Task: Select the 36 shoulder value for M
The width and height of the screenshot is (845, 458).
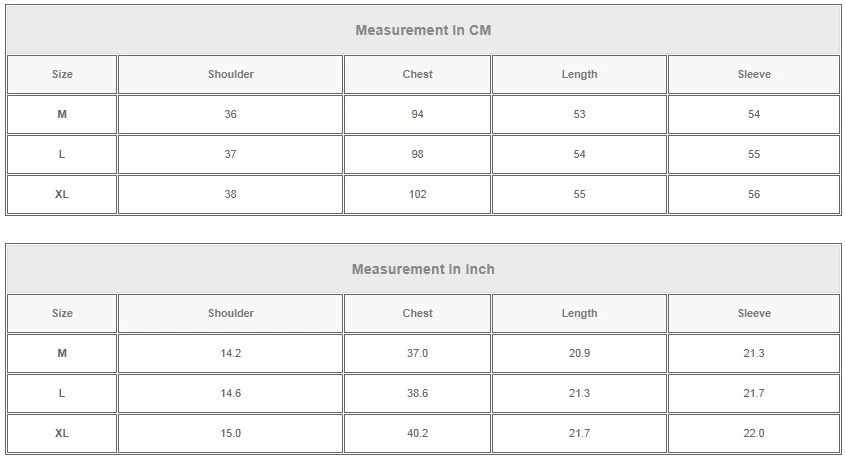Action: [x=231, y=114]
